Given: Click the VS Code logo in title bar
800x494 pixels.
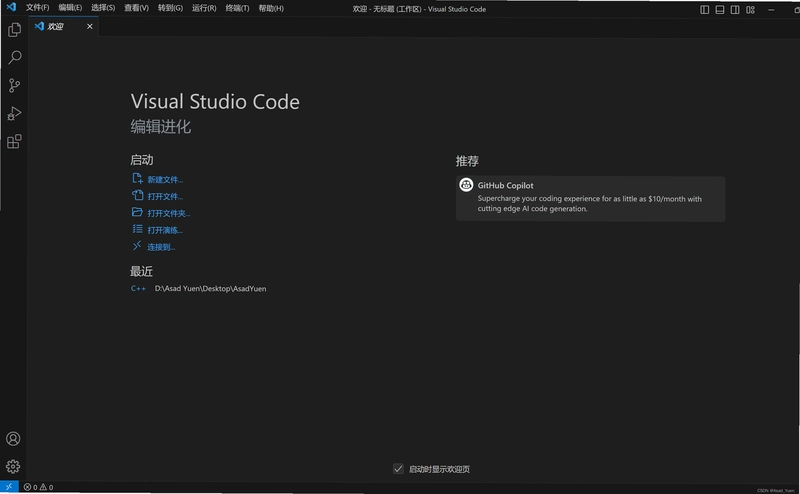Looking at the screenshot, I should (11, 7).
